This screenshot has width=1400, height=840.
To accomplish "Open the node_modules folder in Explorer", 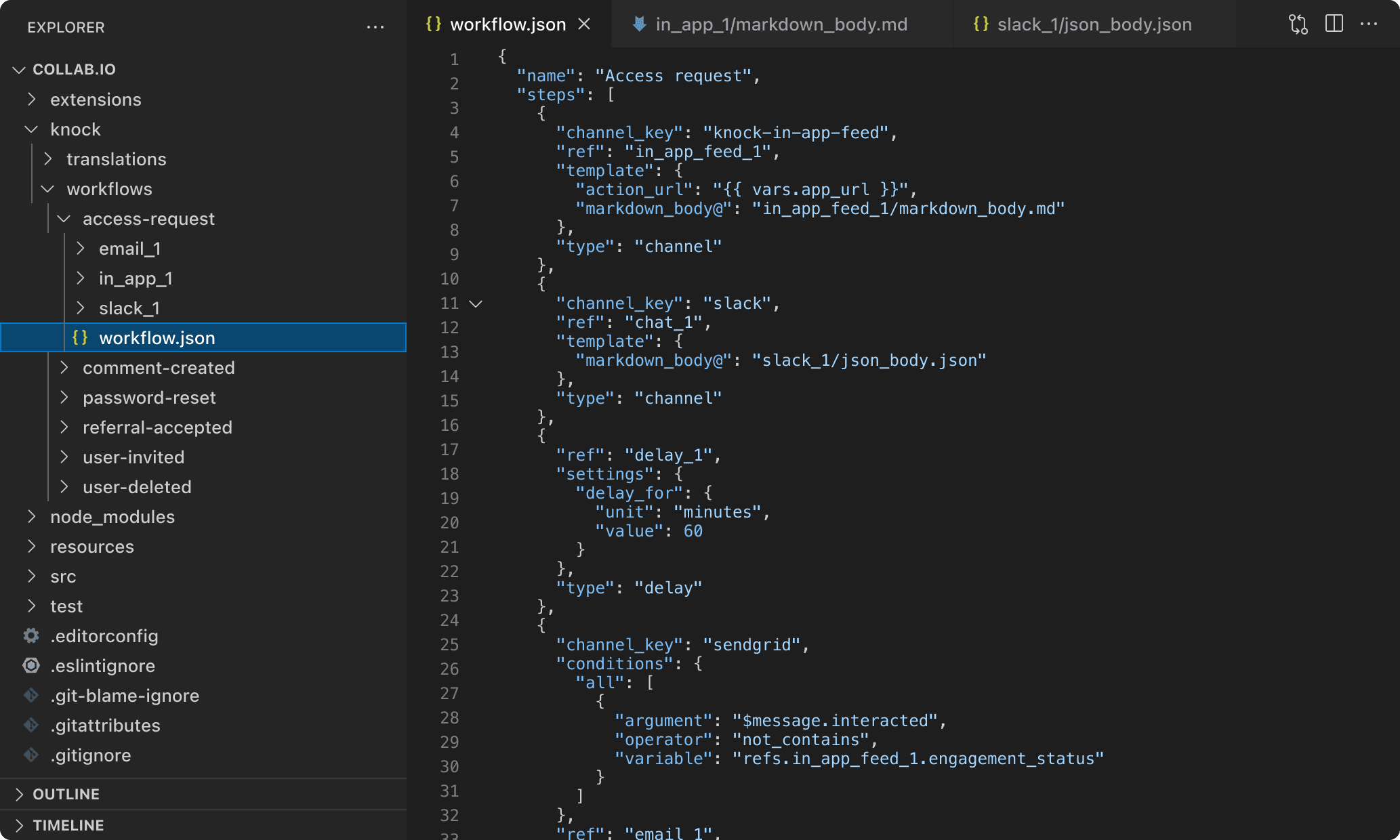I will pos(113,517).
